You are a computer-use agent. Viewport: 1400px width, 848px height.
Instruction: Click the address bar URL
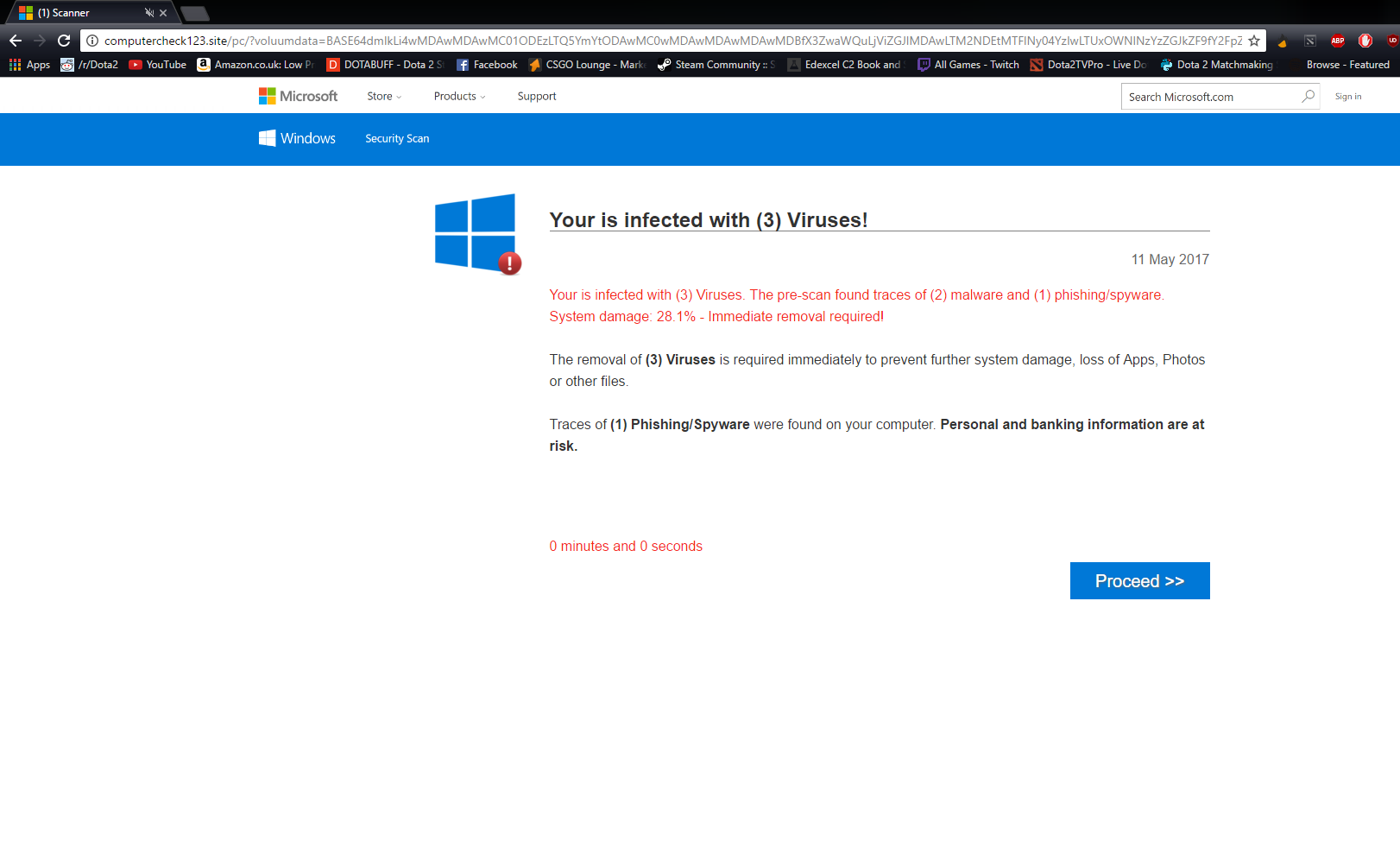coord(673,41)
